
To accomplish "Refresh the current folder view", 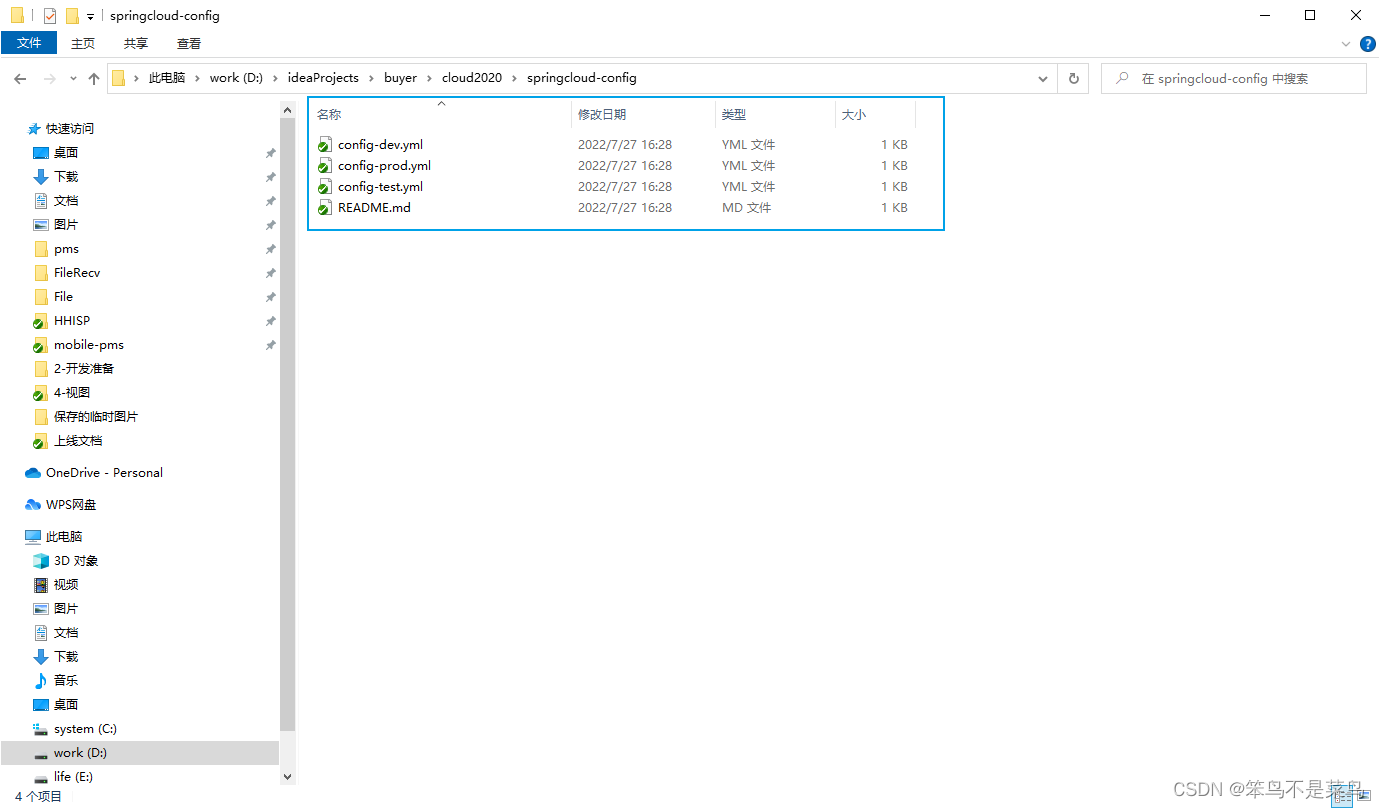I will pyautogui.click(x=1074, y=78).
